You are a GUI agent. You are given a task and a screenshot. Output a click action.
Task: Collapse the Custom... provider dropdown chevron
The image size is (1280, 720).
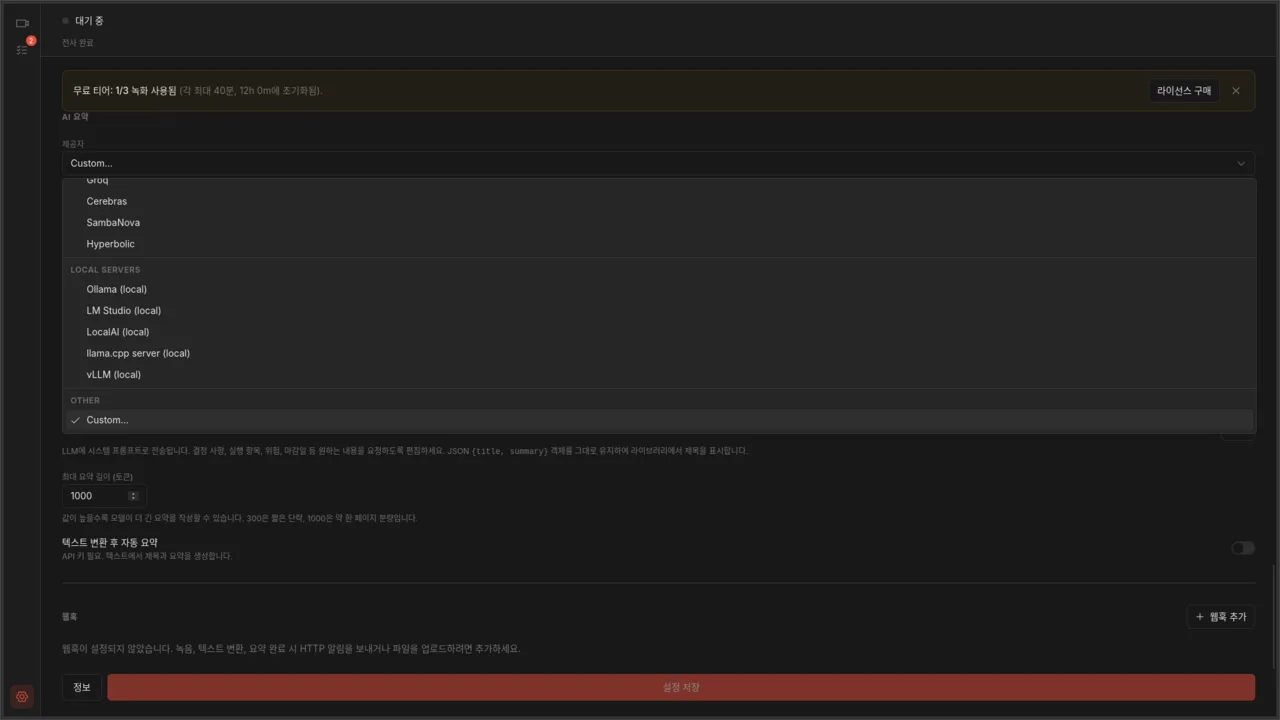click(1241, 163)
